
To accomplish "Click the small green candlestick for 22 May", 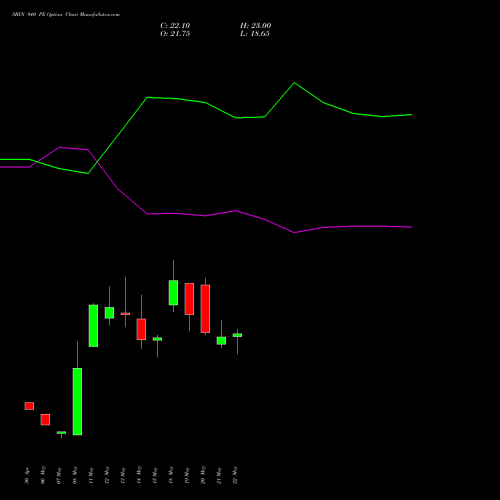I will coord(237,335).
